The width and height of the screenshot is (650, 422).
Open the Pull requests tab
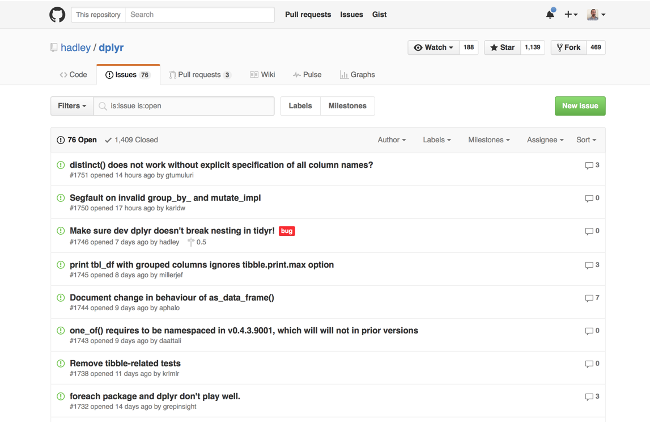click(x=200, y=75)
